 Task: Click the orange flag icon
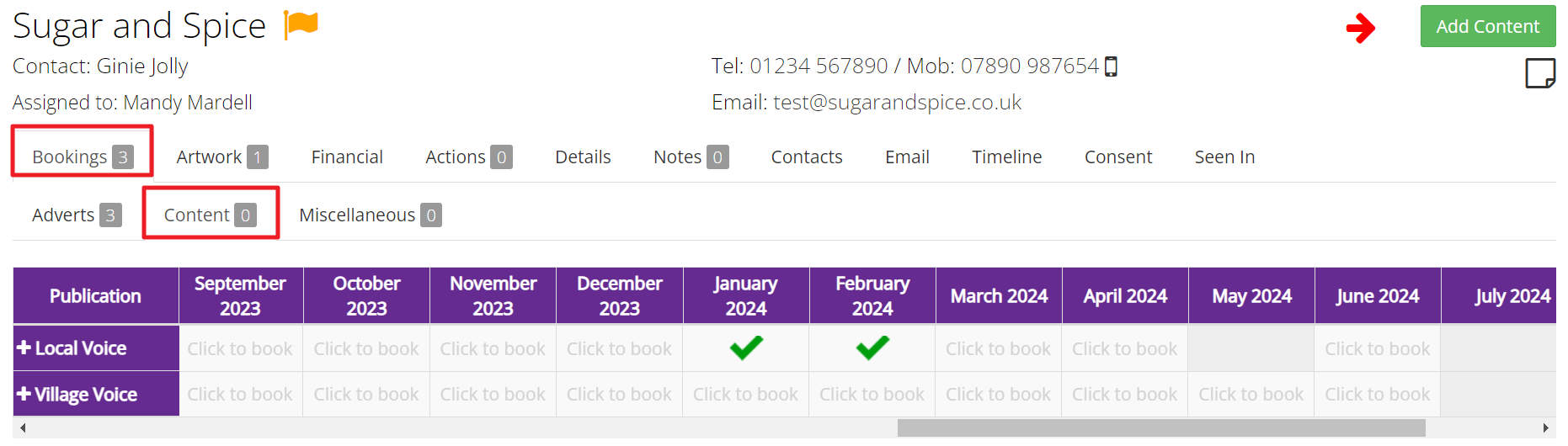[301, 24]
